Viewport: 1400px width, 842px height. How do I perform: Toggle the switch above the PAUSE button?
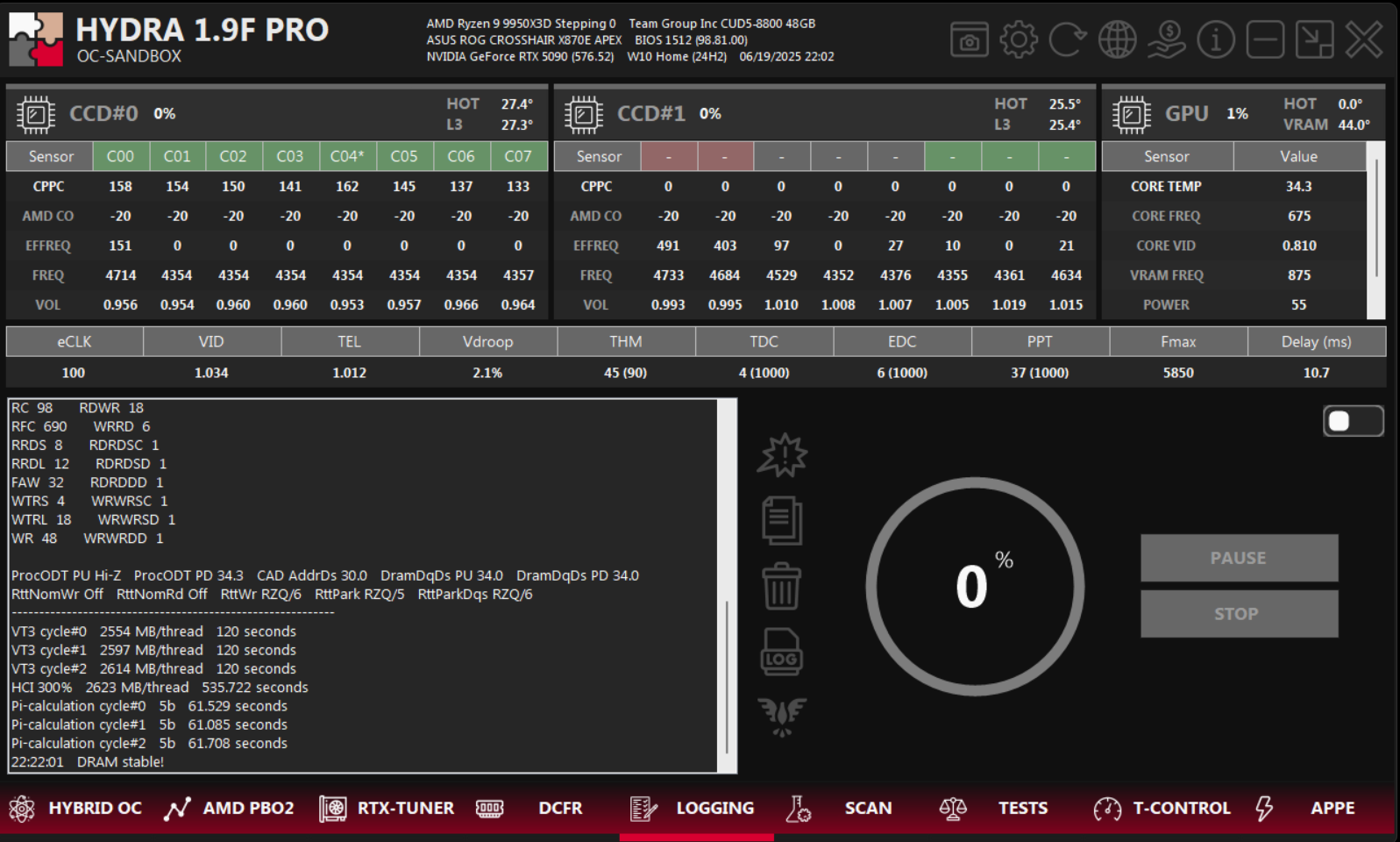(x=1353, y=421)
